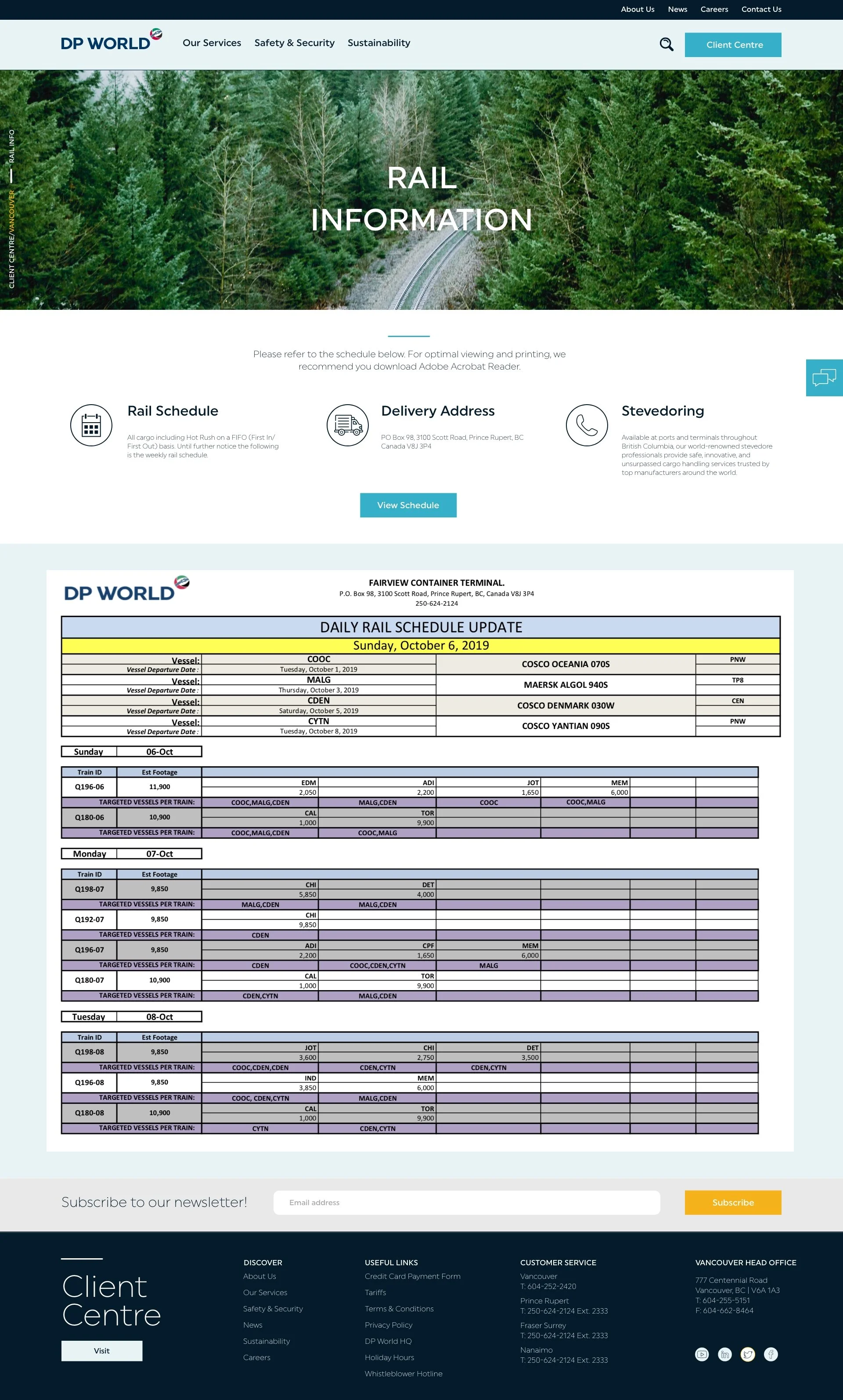
Task: Click the Prince Rupert customer service entry
Action: (x=563, y=1306)
